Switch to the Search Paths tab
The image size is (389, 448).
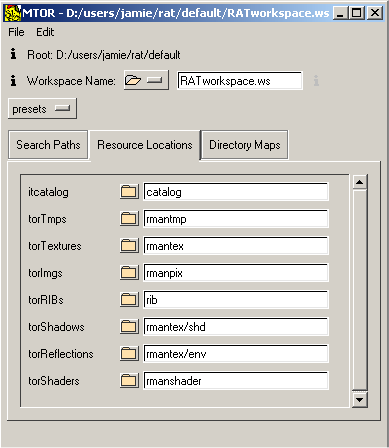[48, 145]
